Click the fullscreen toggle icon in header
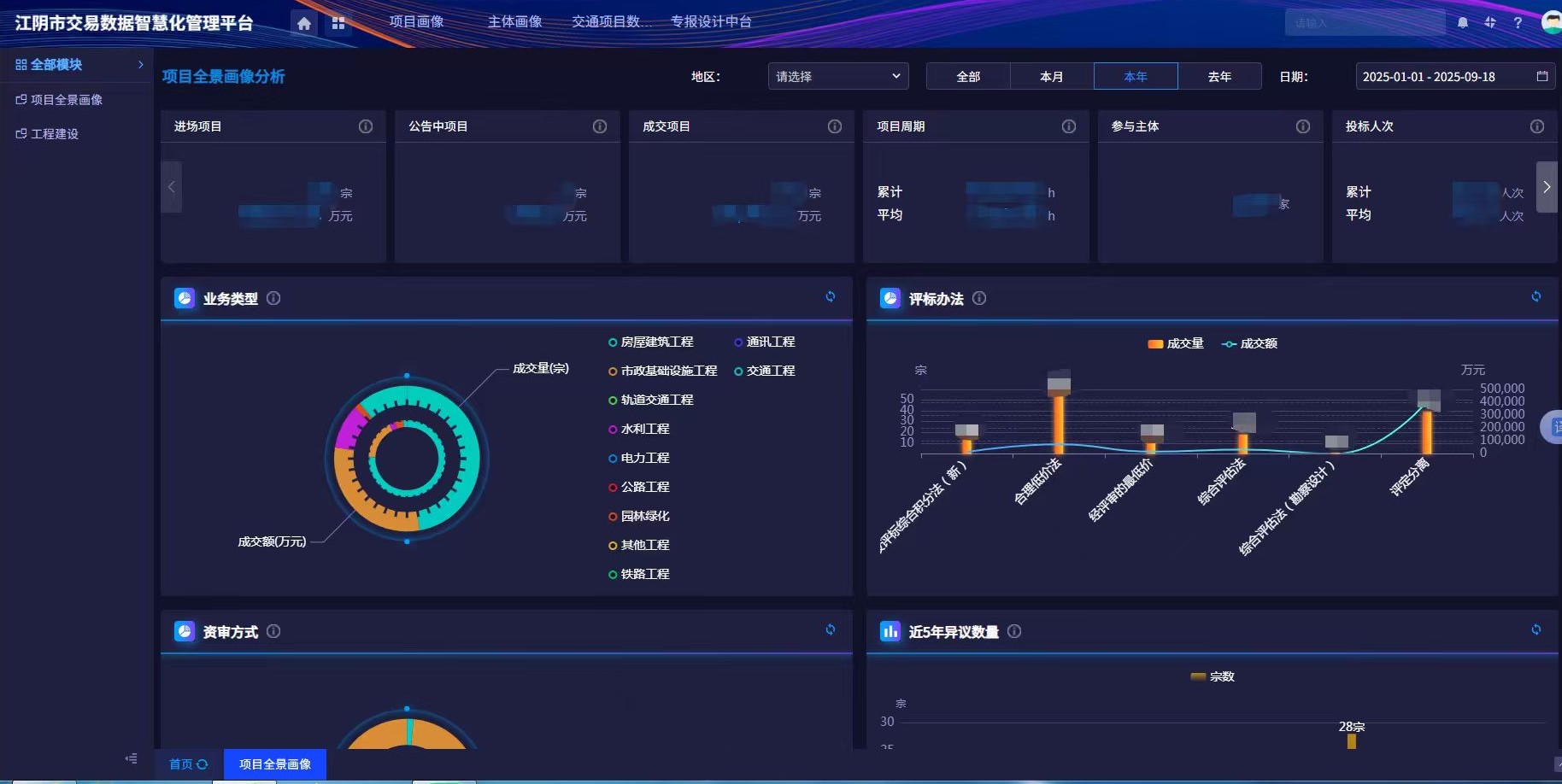This screenshot has width=1562, height=784. click(1490, 23)
